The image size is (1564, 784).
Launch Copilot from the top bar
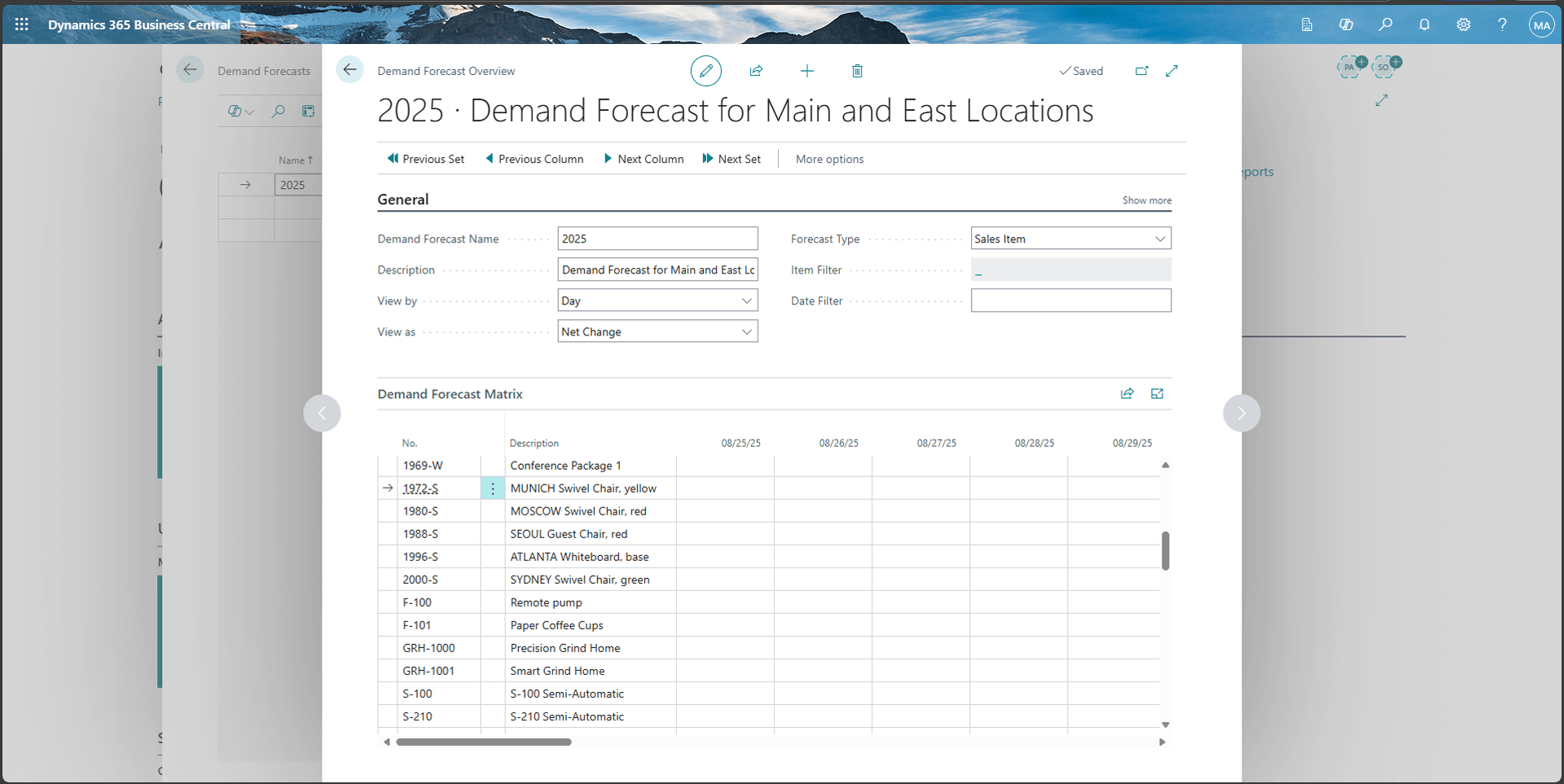[1347, 24]
